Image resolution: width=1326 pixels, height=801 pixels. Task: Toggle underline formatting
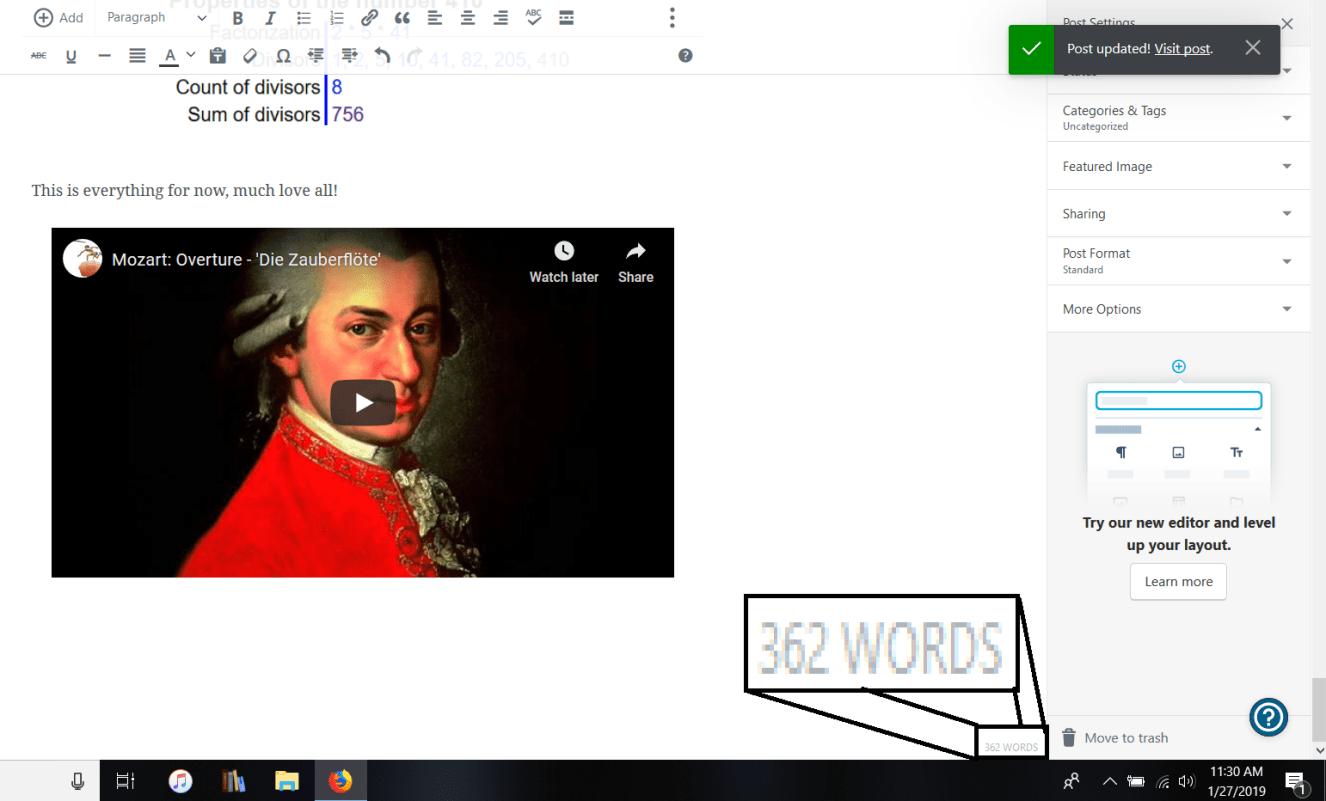click(71, 55)
